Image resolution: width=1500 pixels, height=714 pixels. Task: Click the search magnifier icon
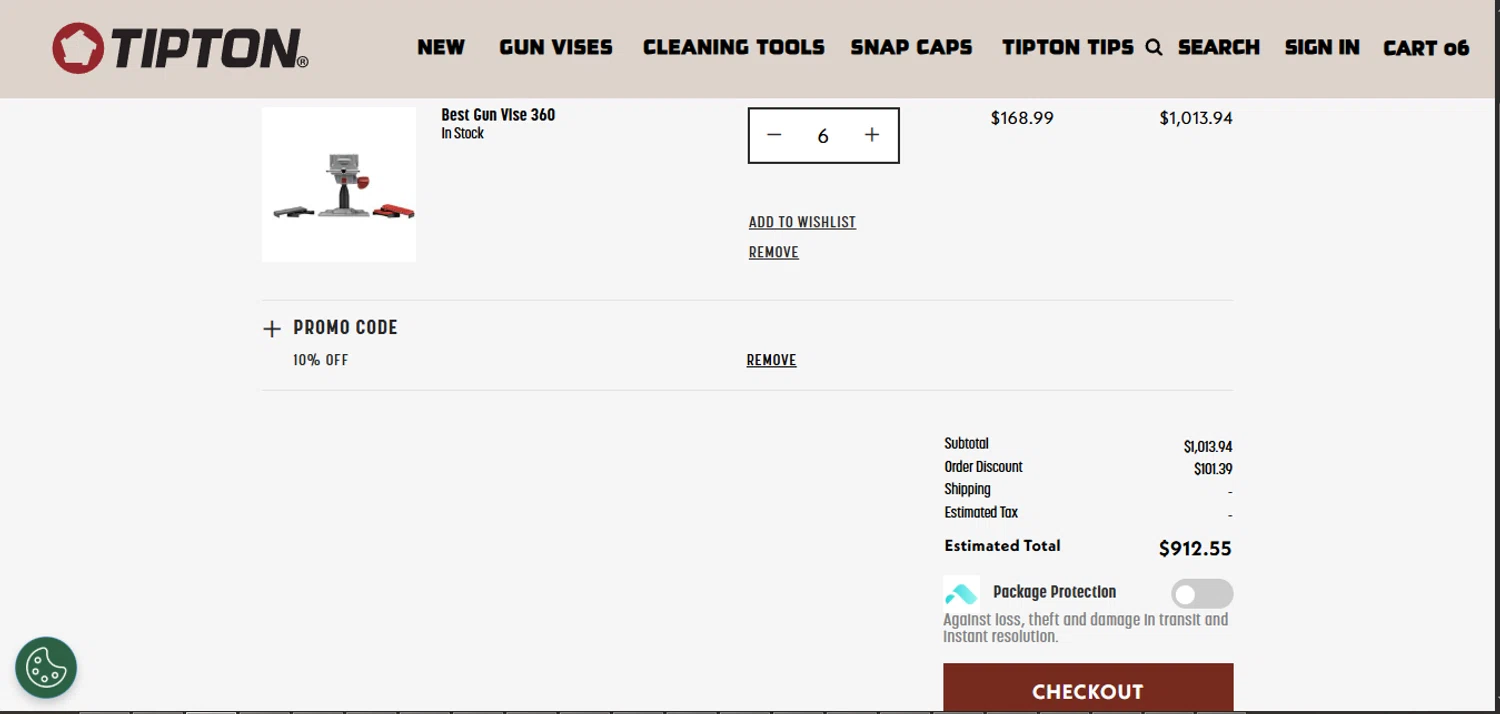coord(1154,47)
